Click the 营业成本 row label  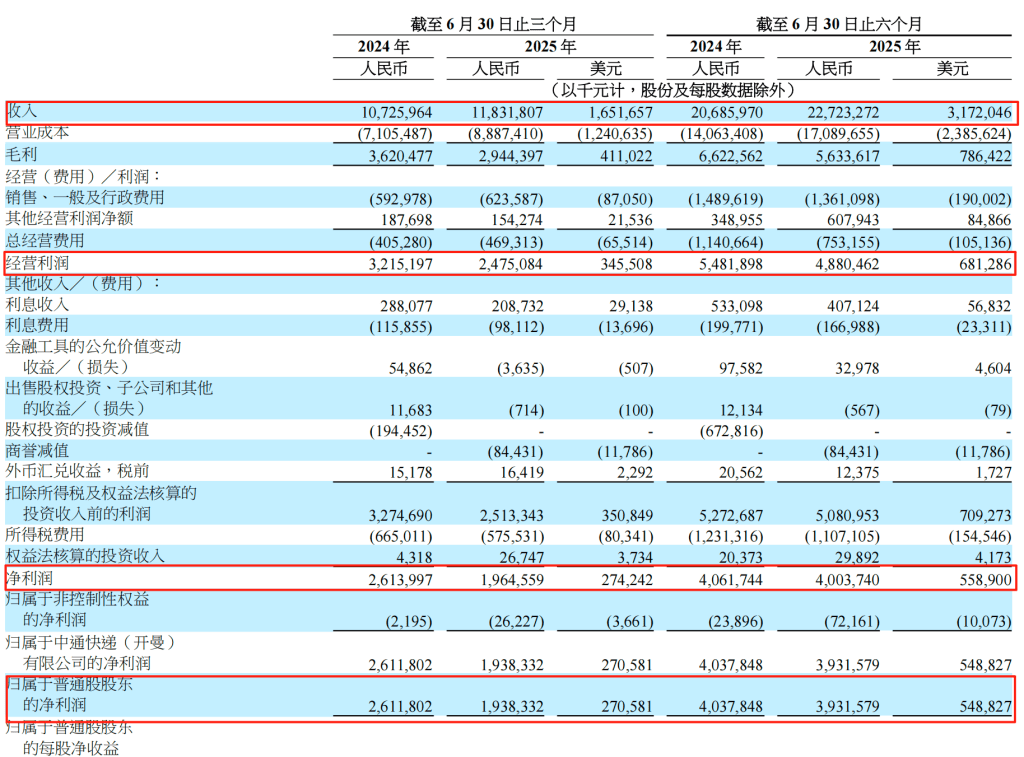38,134
